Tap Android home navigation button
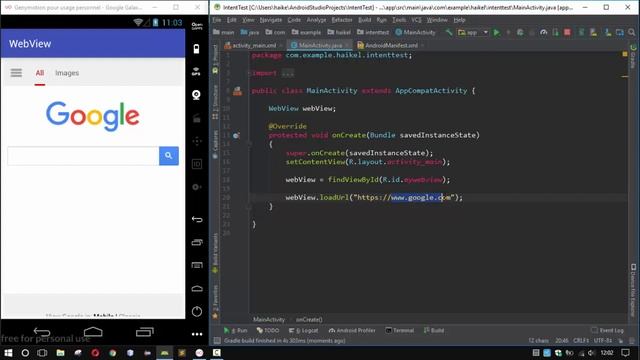640x360 pixels. pos(93,331)
